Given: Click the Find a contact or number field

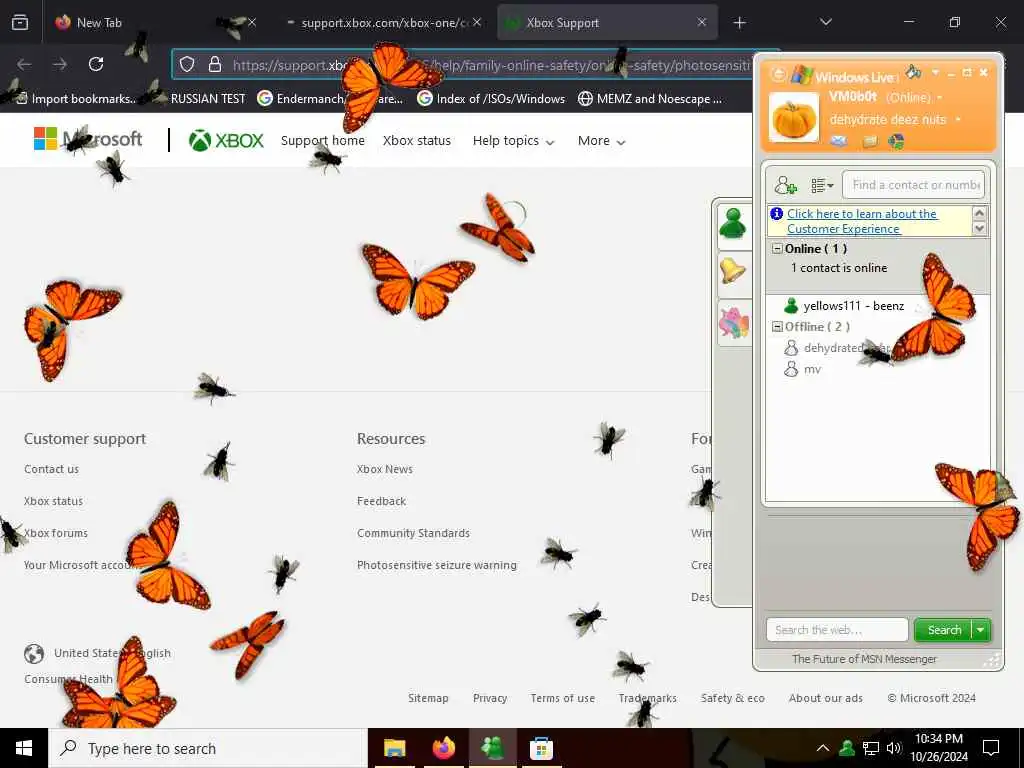Looking at the screenshot, I should (x=913, y=185).
